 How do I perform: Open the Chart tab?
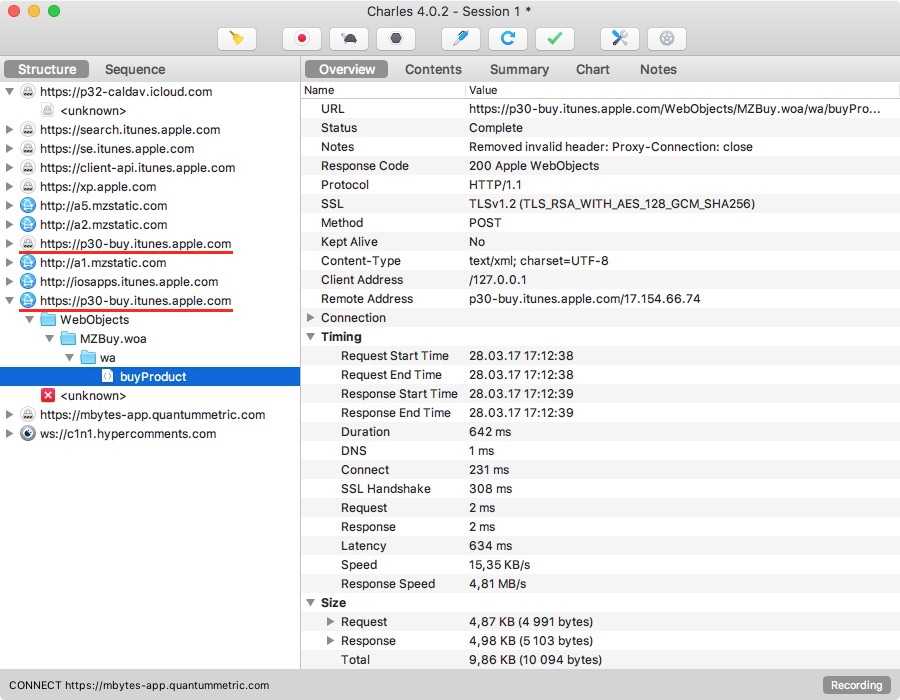click(x=593, y=69)
